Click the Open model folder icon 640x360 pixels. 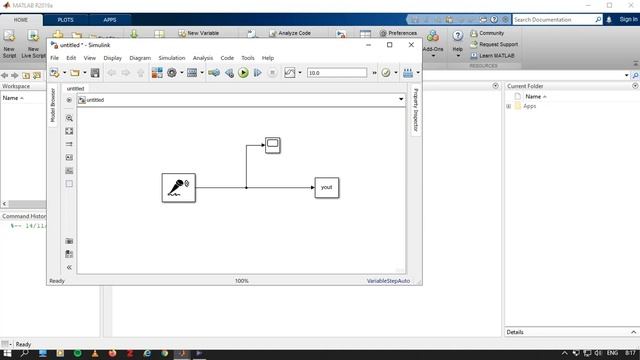pyautogui.click(x=75, y=73)
